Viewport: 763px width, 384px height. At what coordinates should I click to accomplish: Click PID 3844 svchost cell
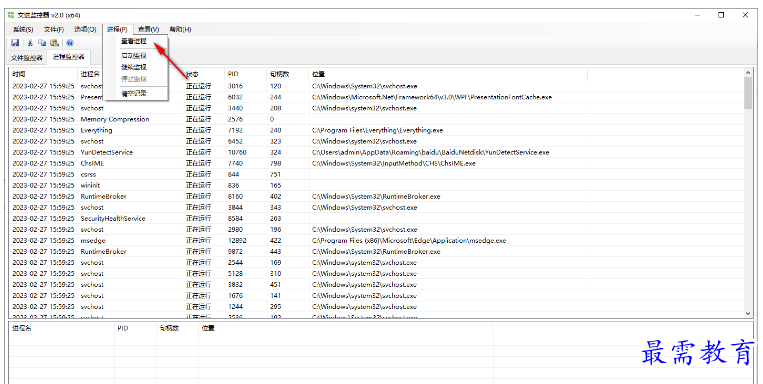pos(236,207)
